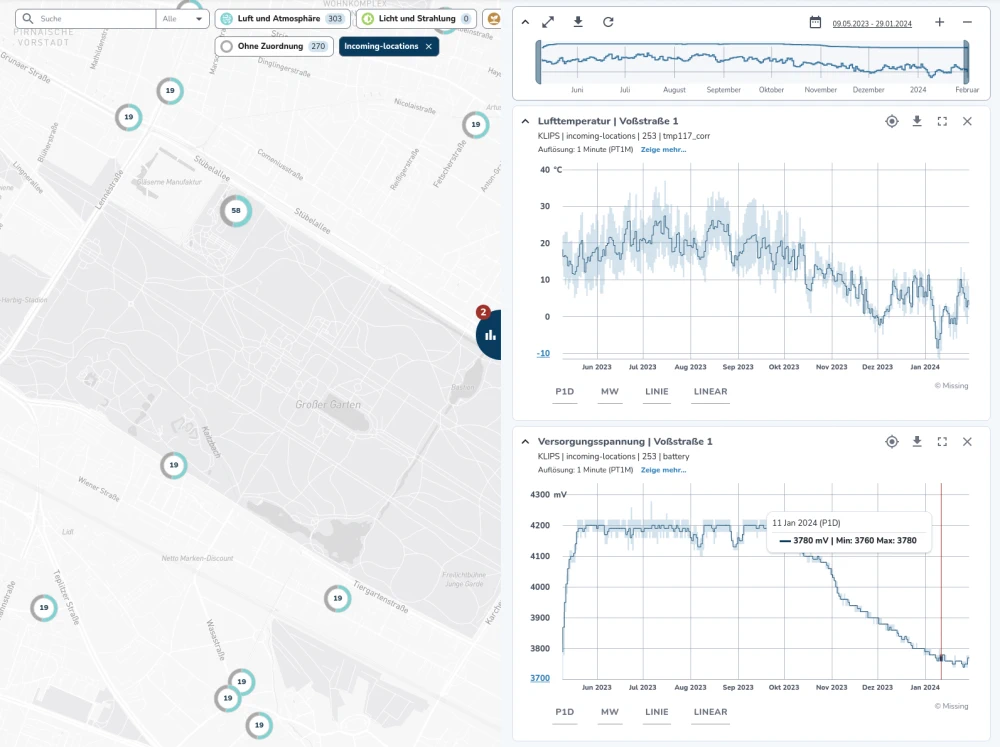
Task: Edit Lufttemperatur y-axis minimum -10
Action: (543, 353)
